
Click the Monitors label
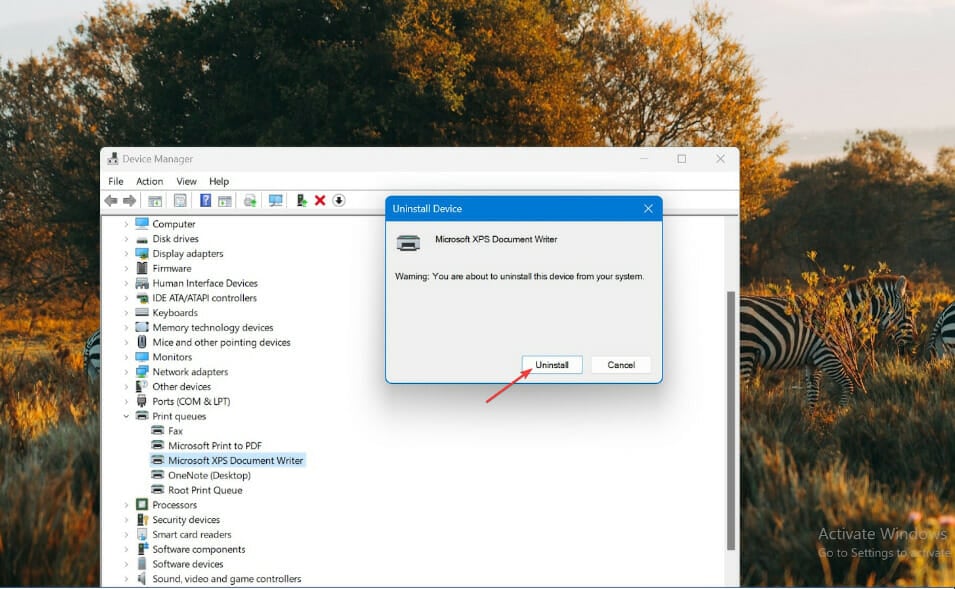(x=172, y=357)
